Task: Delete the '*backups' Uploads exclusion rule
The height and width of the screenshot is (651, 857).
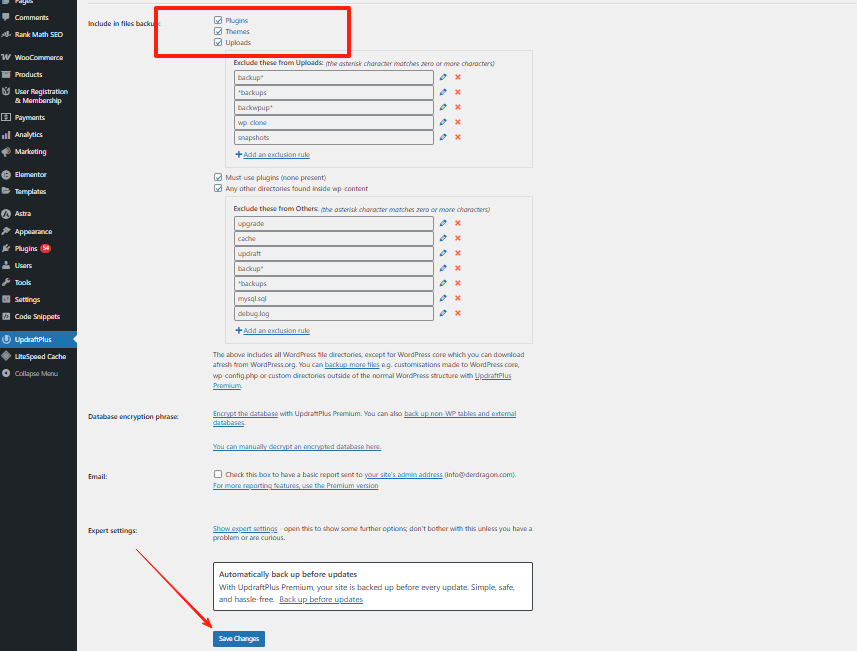Action: click(x=458, y=92)
